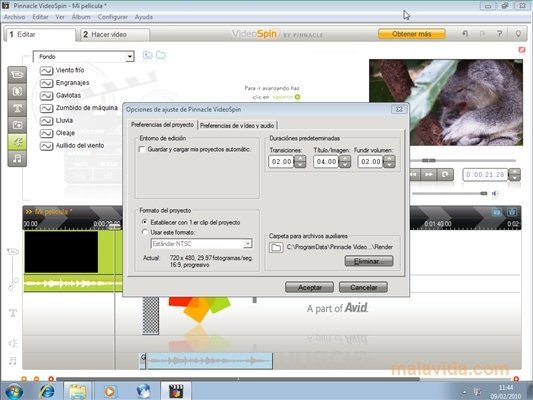
Task: Switch to the 2 Hacer vídeo tab
Action: (115, 35)
